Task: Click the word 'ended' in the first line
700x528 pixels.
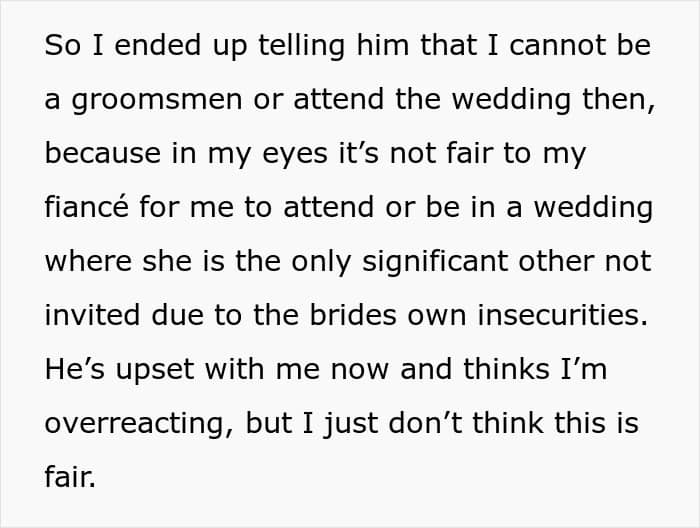Action: point(157,45)
